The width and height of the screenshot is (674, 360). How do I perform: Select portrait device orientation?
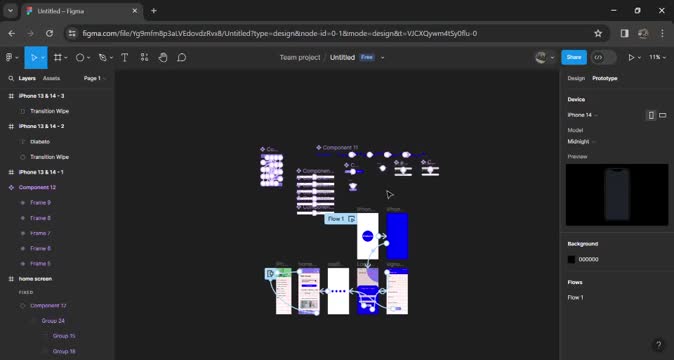[x=651, y=115]
